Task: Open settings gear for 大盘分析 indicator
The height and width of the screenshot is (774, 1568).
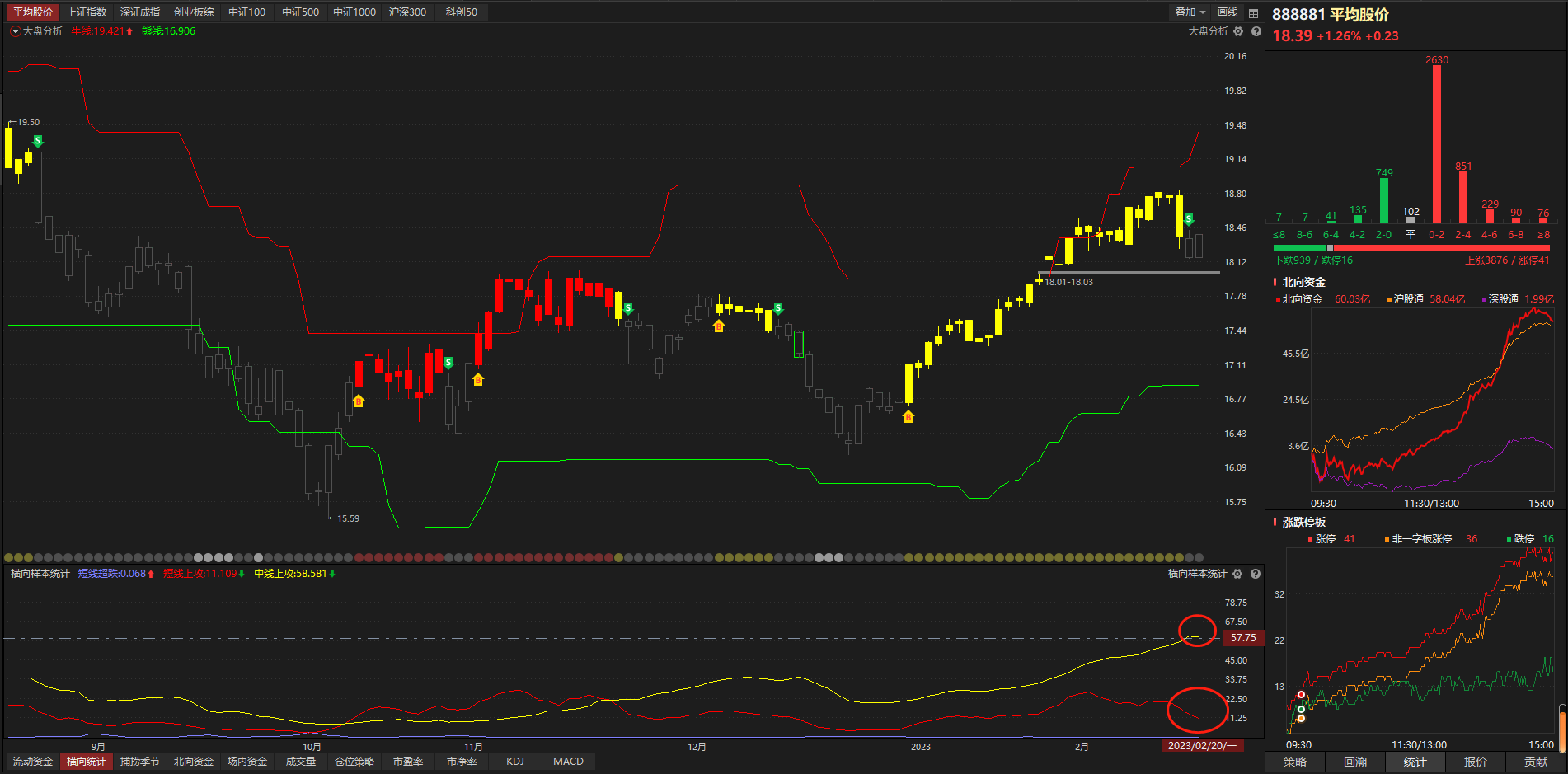Action: click(1238, 31)
